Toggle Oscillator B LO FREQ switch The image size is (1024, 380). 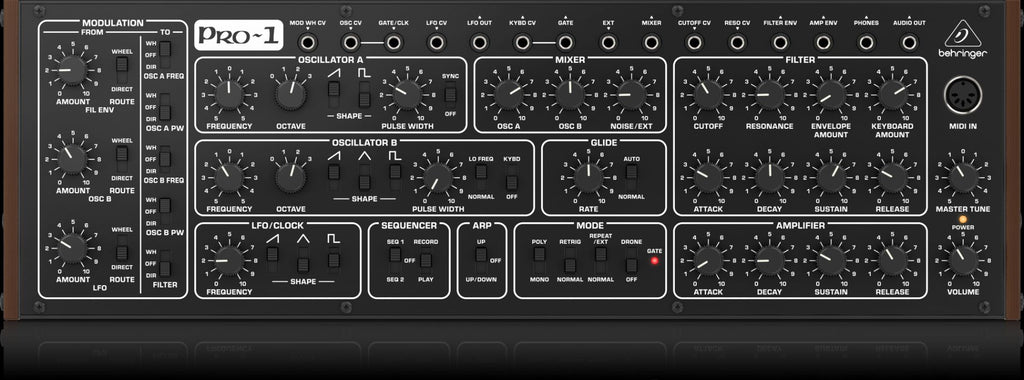(481, 176)
